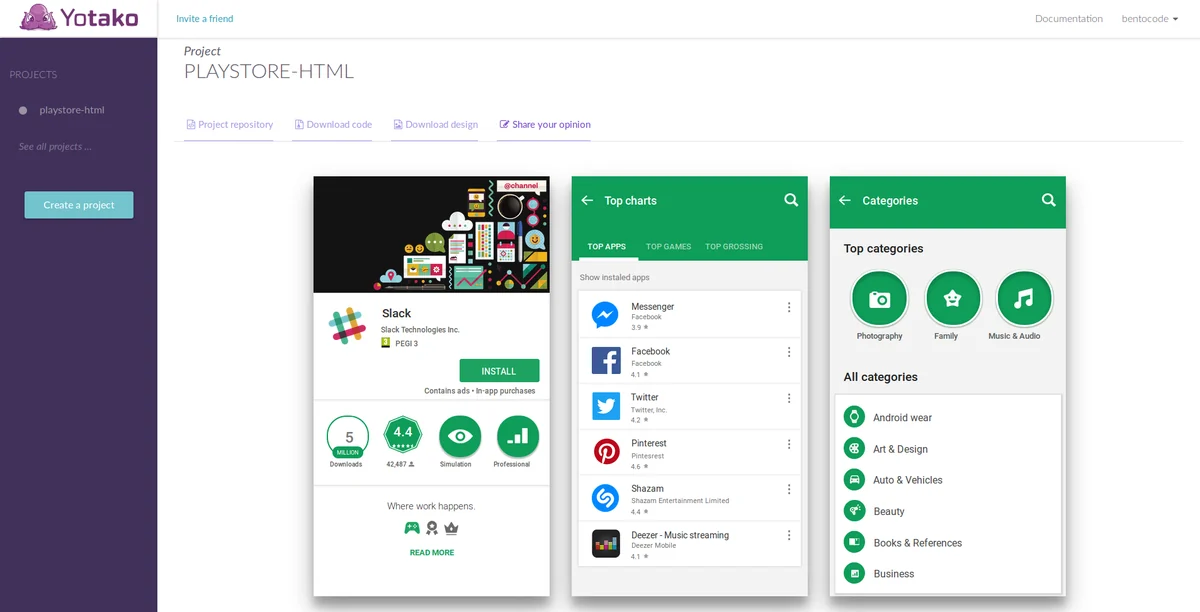Image resolution: width=1200 pixels, height=612 pixels.
Task: Select the Photography category circle
Action: click(x=879, y=299)
